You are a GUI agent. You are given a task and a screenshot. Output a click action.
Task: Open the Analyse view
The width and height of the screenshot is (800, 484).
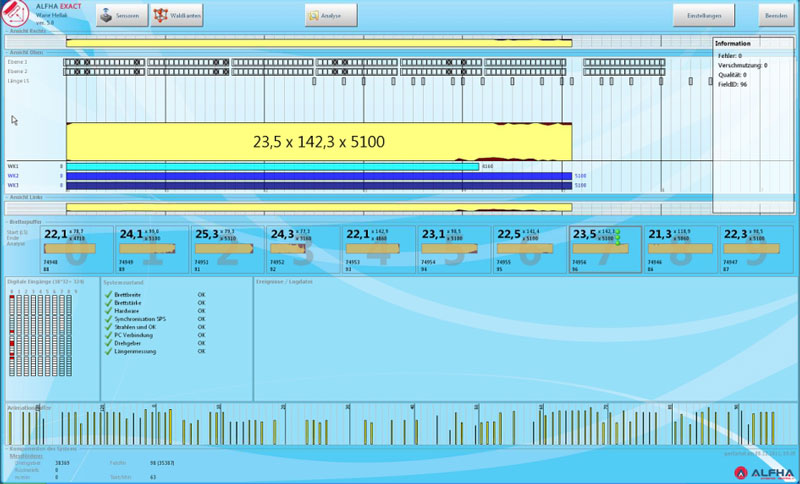[x=330, y=16]
